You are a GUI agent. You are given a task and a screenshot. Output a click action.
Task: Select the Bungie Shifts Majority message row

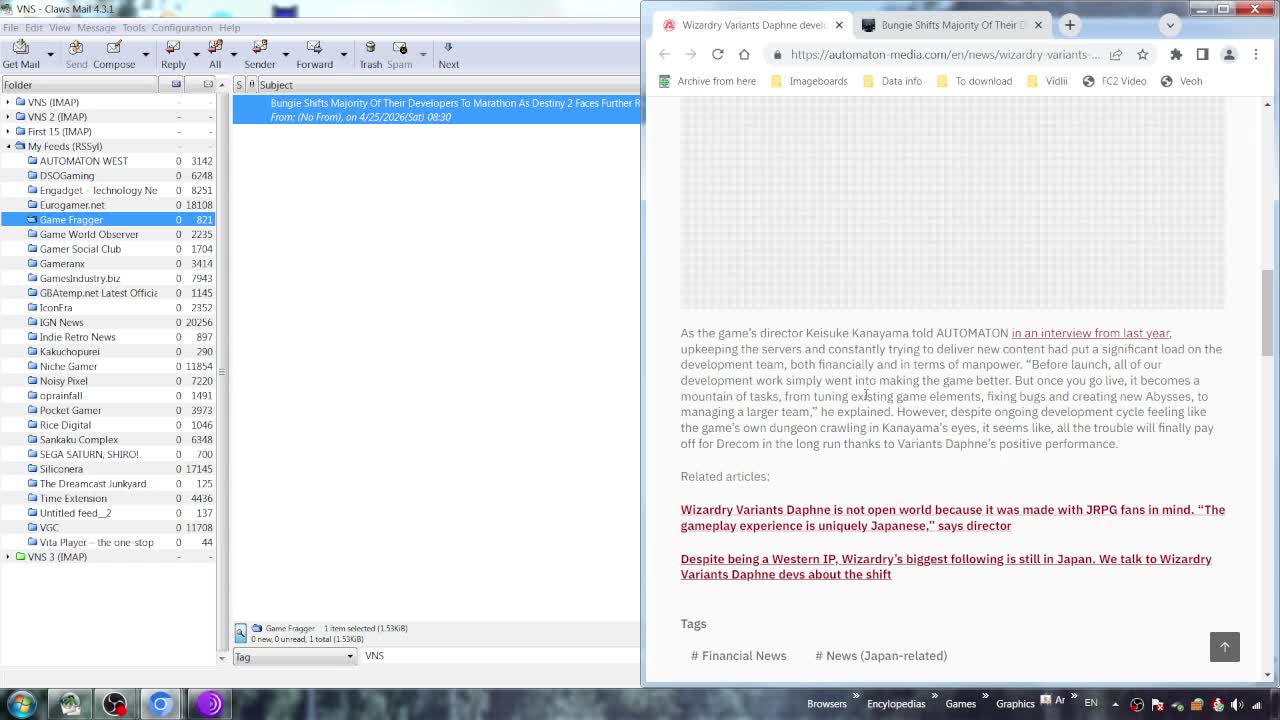pos(437,110)
